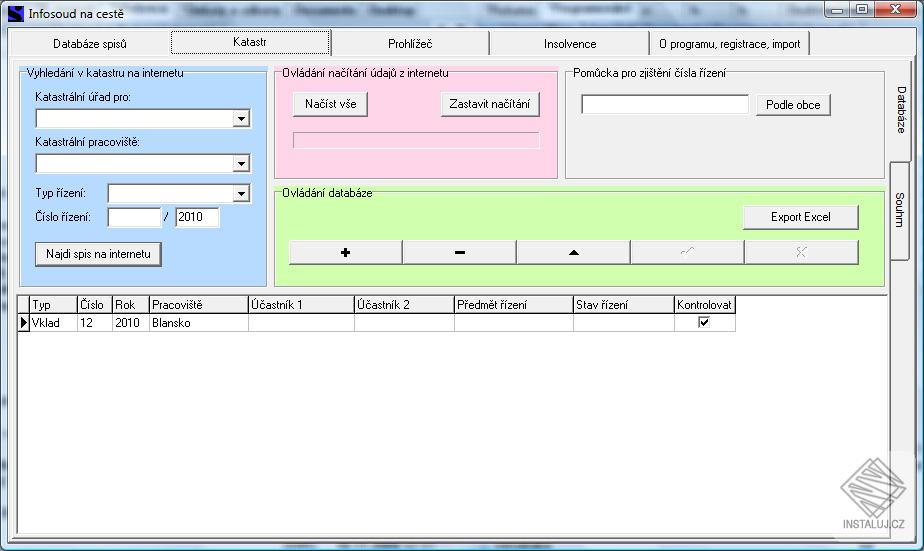The image size is (924, 551).
Task: Add a new record with the plus button
Action: (x=345, y=252)
